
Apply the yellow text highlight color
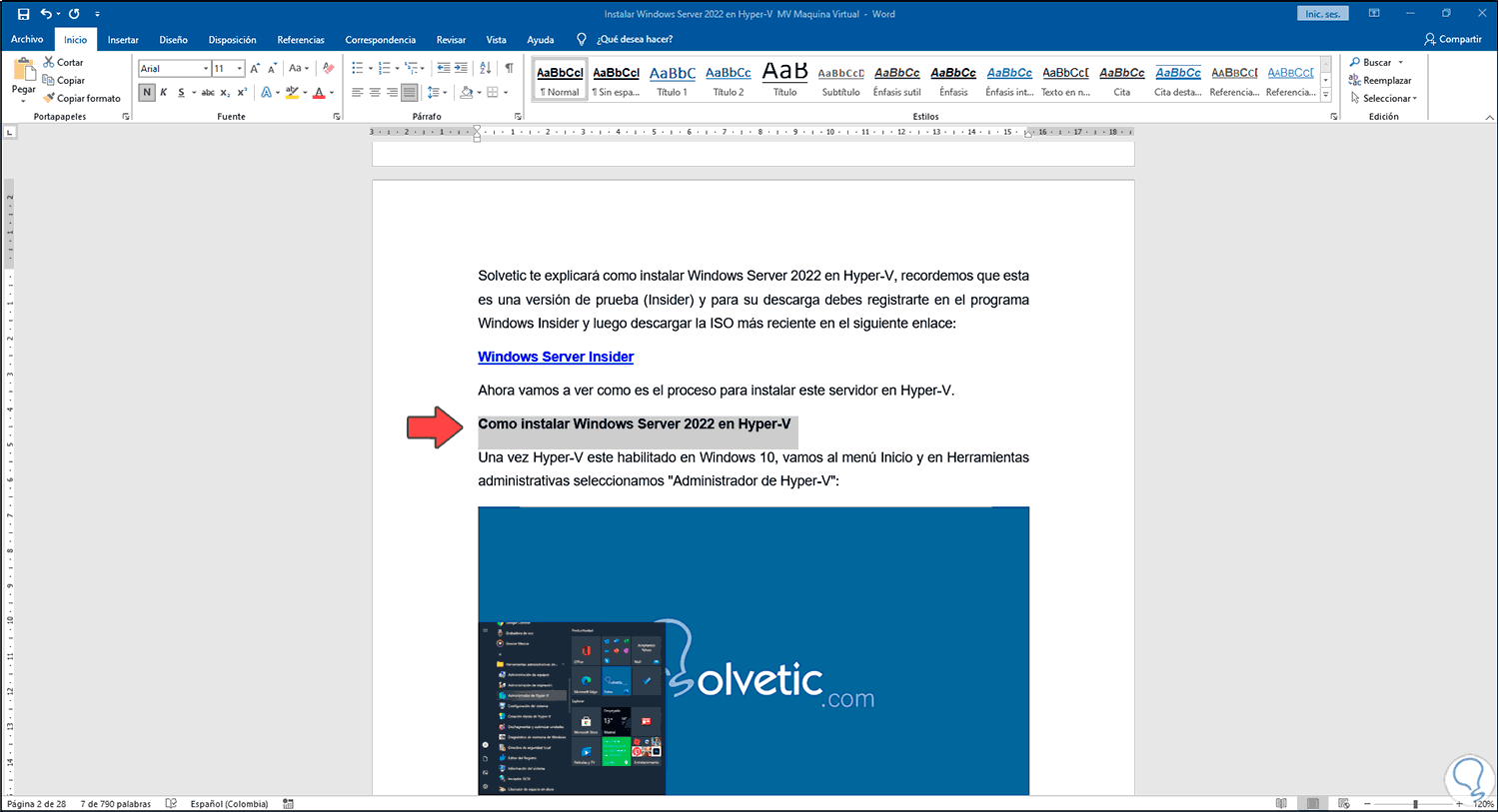click(x=292, y=92)
